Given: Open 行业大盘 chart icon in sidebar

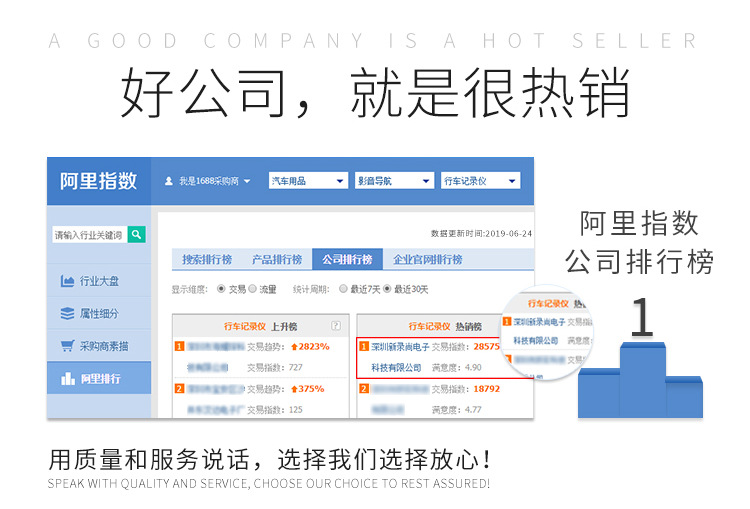Looking at the screenshot, I should tap(68, 281).
